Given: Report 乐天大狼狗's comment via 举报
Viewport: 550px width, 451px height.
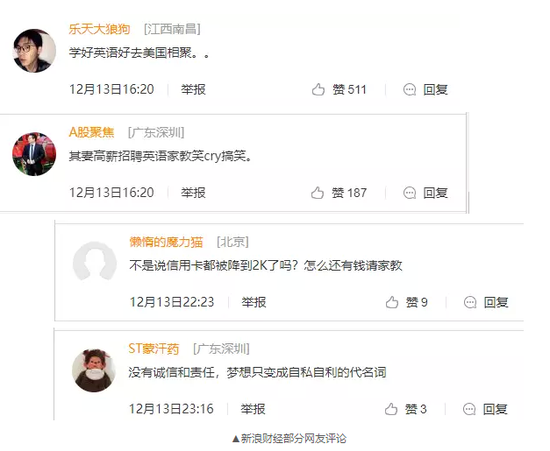Looking at the screenshot, I should point(193,89).
